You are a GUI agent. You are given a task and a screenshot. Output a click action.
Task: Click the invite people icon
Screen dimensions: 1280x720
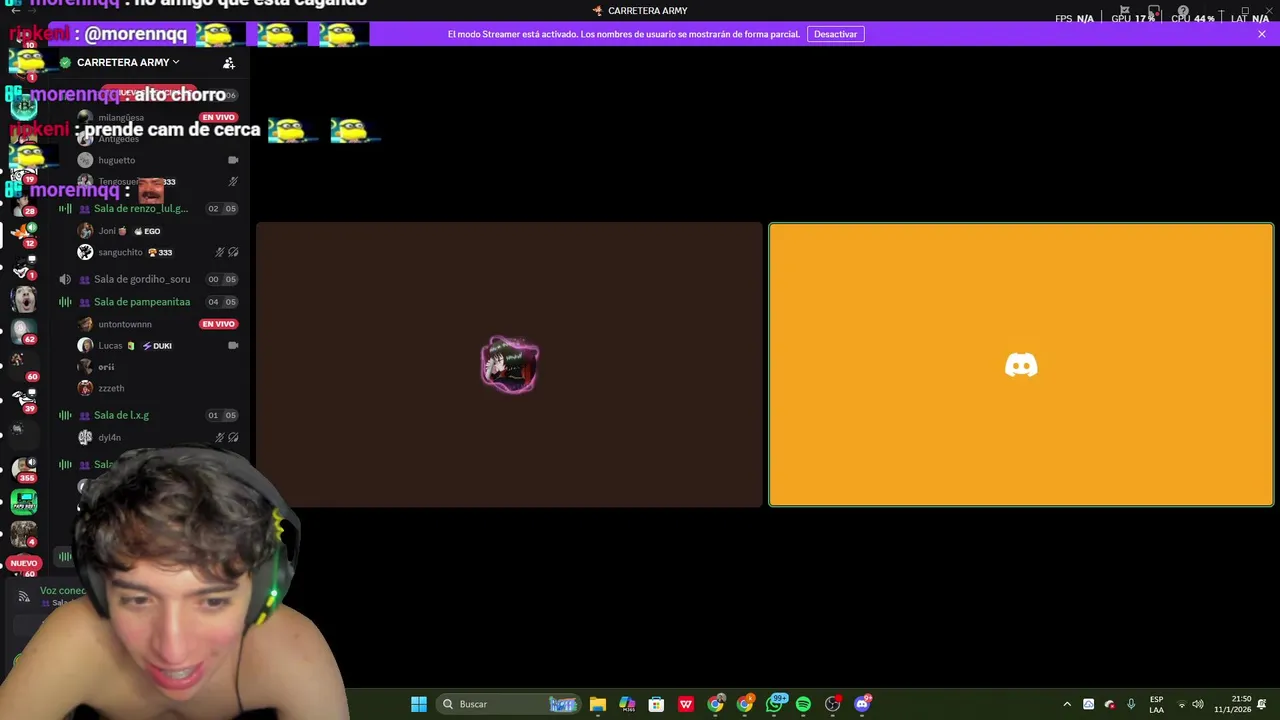pyautogui.click(x=229, y=62)
